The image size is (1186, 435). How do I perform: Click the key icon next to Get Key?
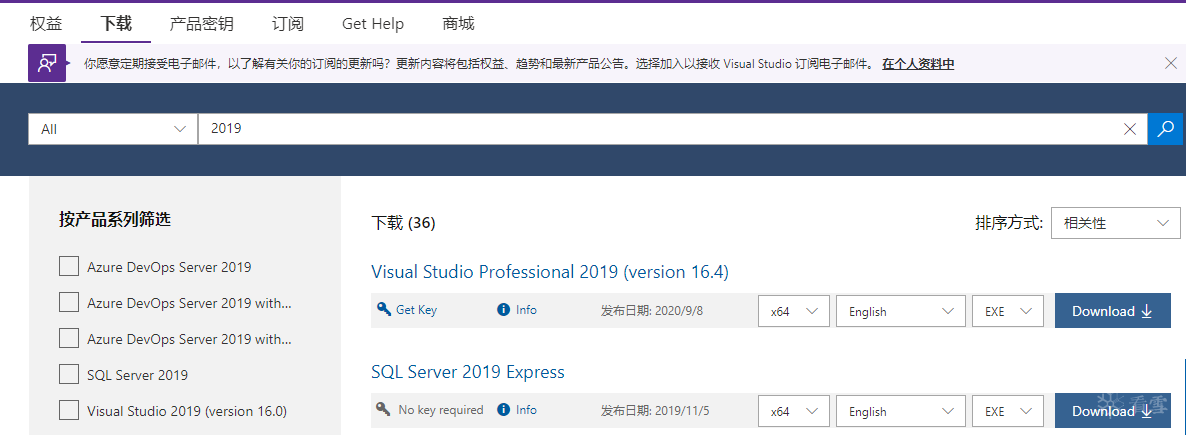coord(383,309)
